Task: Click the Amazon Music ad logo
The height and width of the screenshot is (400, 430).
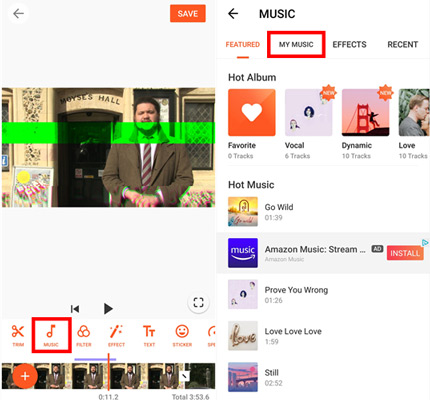Action: tap(243, 253)
